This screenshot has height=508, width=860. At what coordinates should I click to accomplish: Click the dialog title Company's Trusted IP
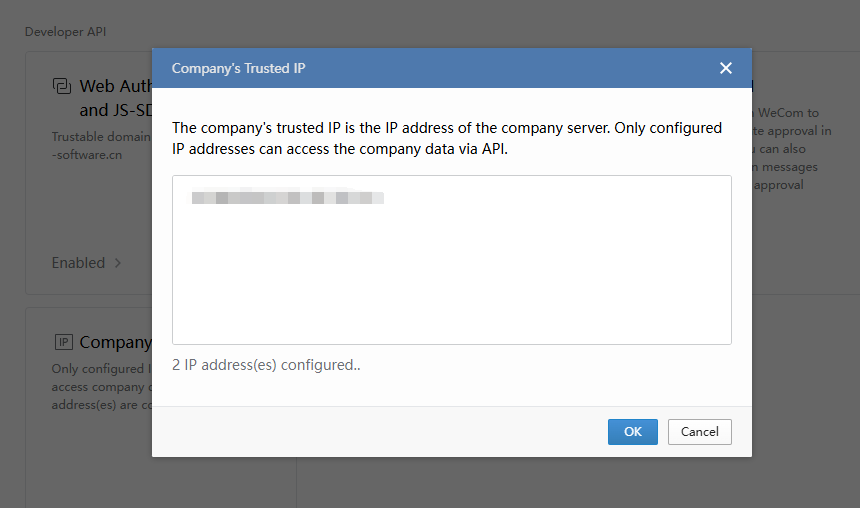click(238, 68)
